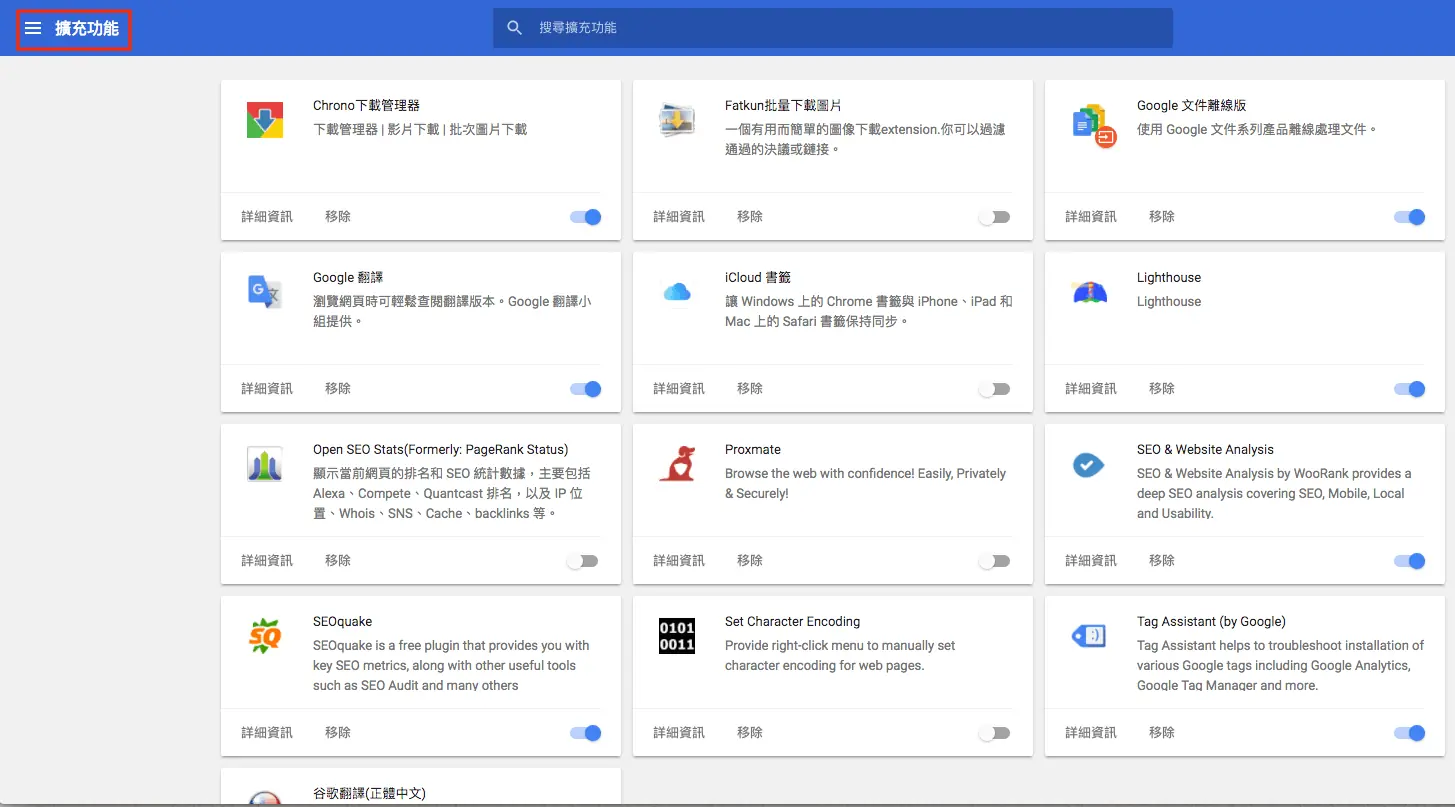Click 移除 for Open SEO Stats
1455x807 pixels.
(x=338, y=560)
